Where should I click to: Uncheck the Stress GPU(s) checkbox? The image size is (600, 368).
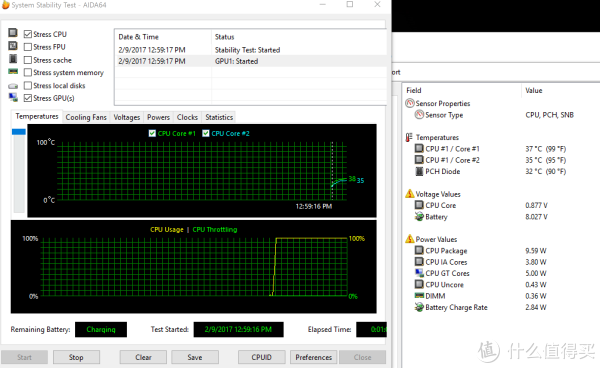click(28, 98)
